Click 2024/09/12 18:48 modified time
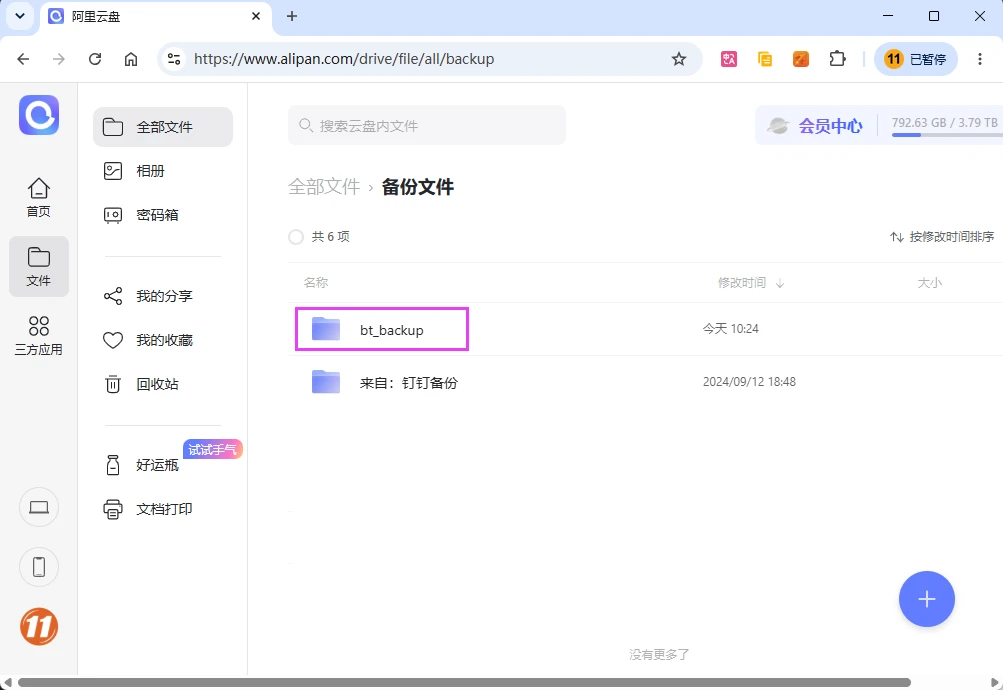This screenshot has height=690, width=1003. click(749, 382)
